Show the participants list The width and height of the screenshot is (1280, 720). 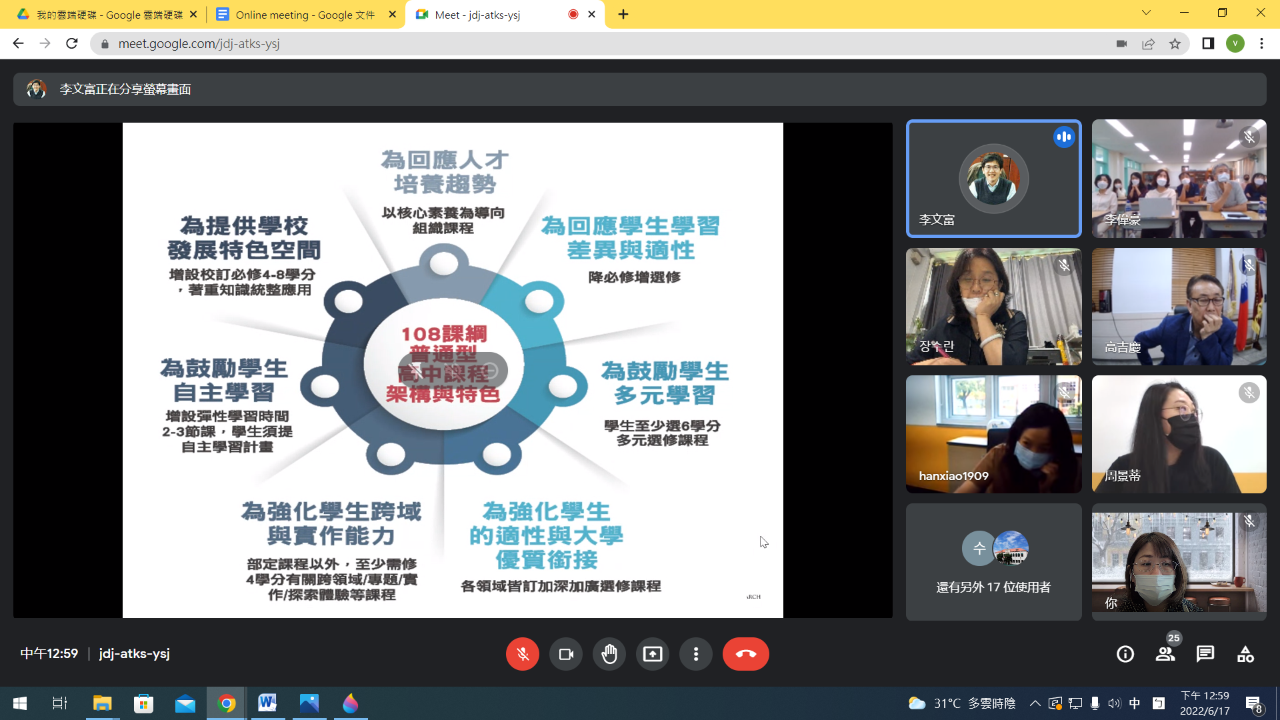(1165, 654)
